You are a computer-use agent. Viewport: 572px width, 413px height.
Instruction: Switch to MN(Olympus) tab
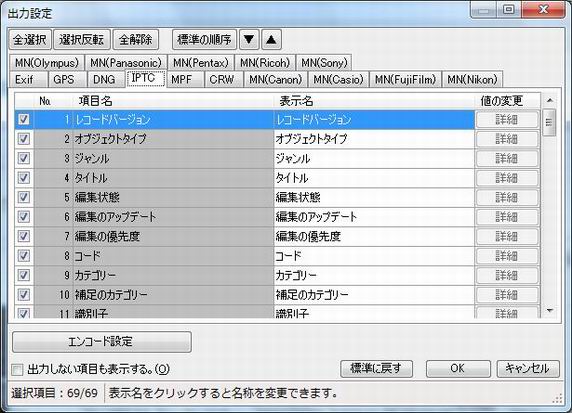click(x=47, y=63)
